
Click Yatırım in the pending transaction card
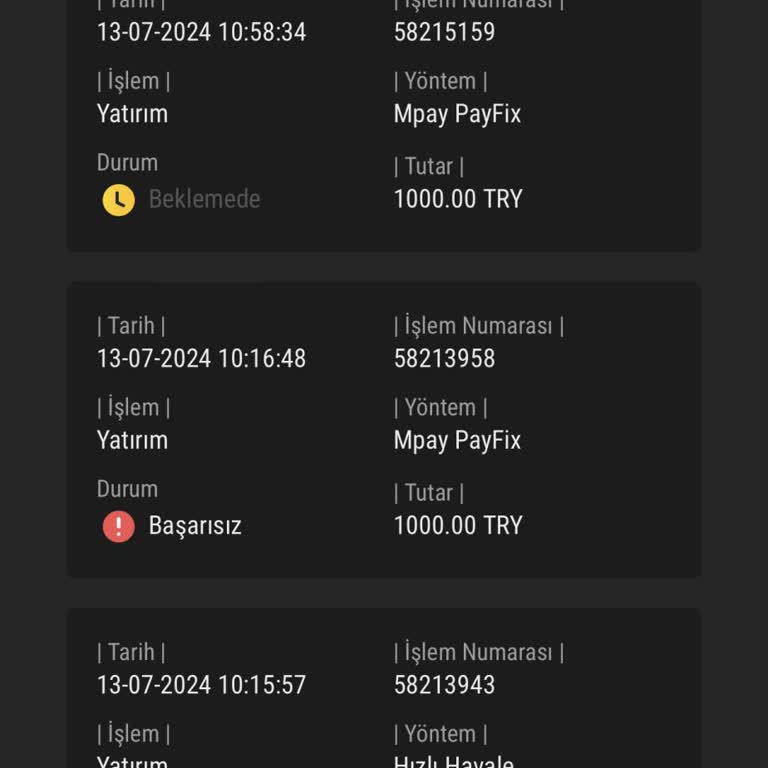coord(132,114)
